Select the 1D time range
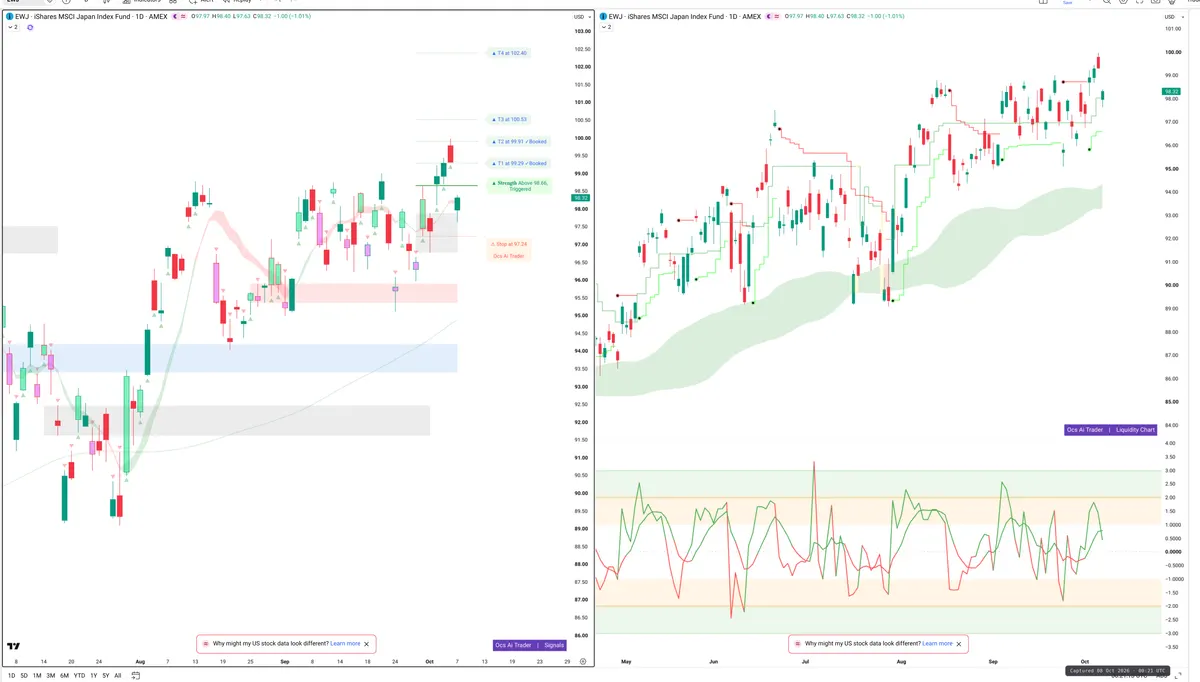Viewport: 1200px width, 682px height. (x=10, y=676)
